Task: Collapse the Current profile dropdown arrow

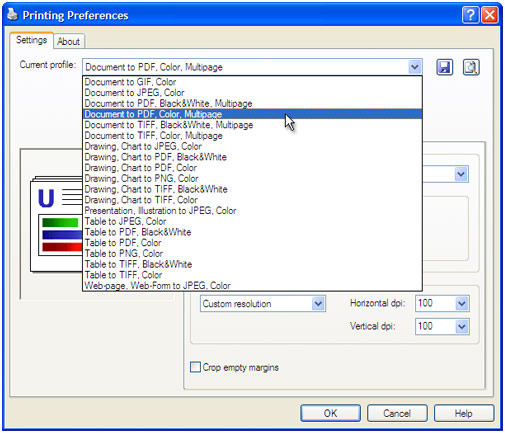Action: point(415,67)
